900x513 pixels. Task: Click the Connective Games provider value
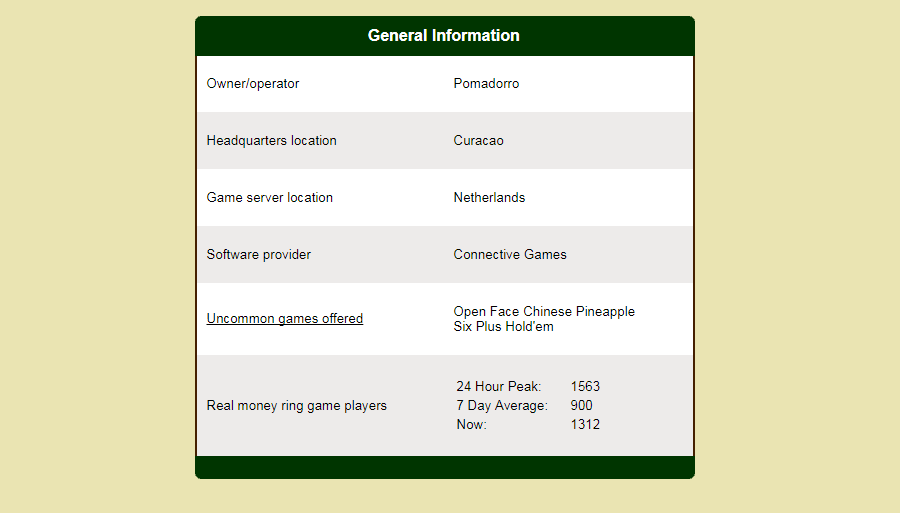click(x=510, y=255)
